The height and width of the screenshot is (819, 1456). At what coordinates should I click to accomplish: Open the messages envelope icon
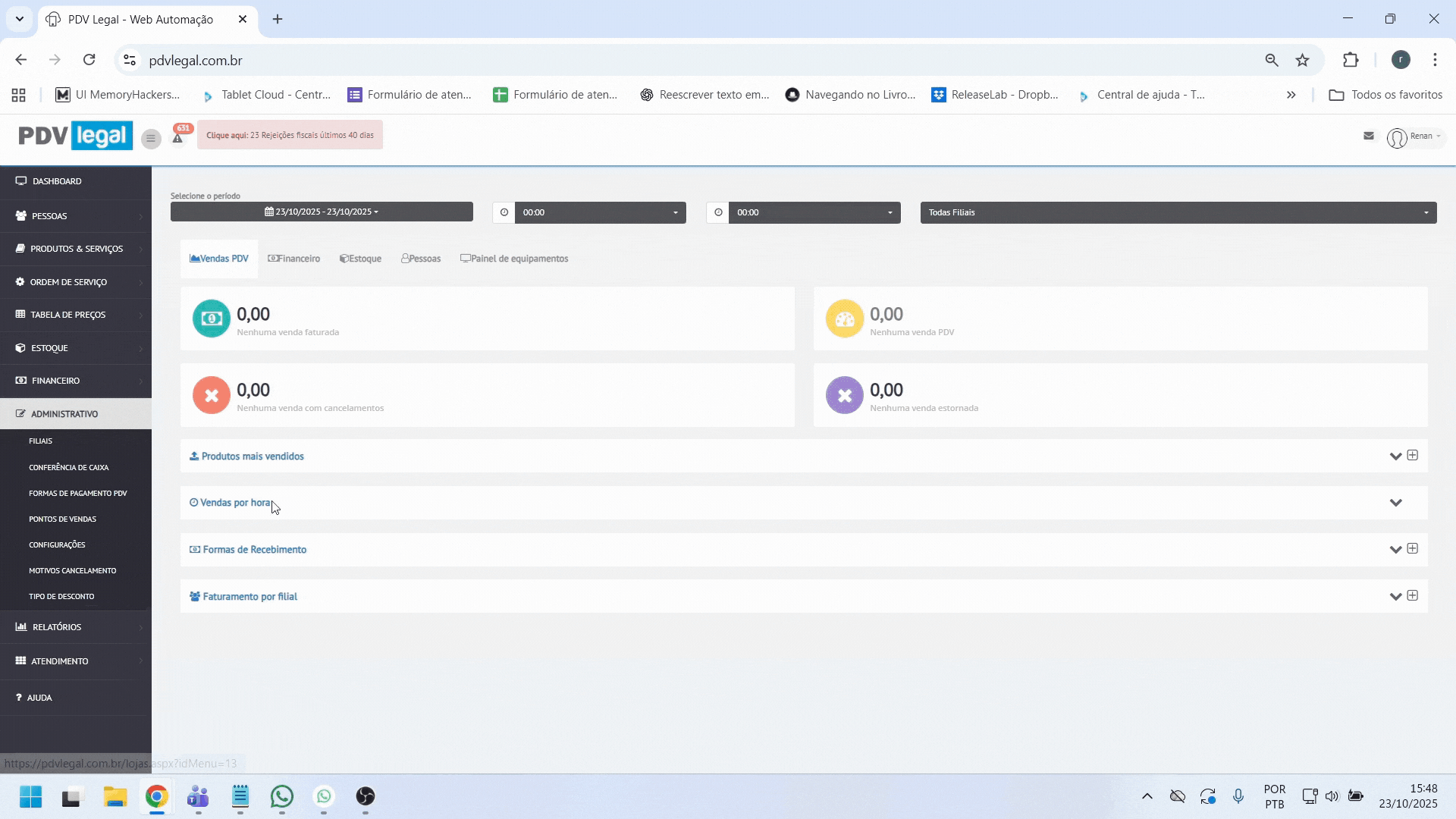click(1368, 136)
